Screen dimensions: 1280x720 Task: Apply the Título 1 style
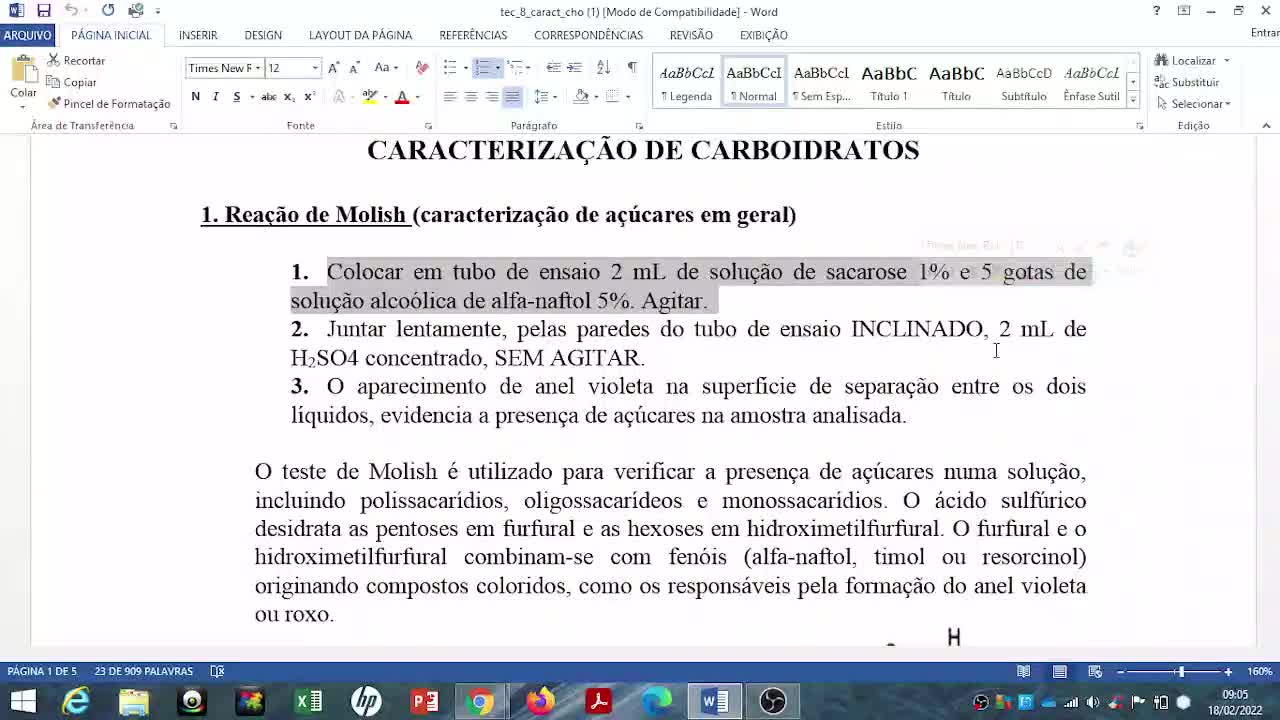pyautogui.click(x=889, y=82)
